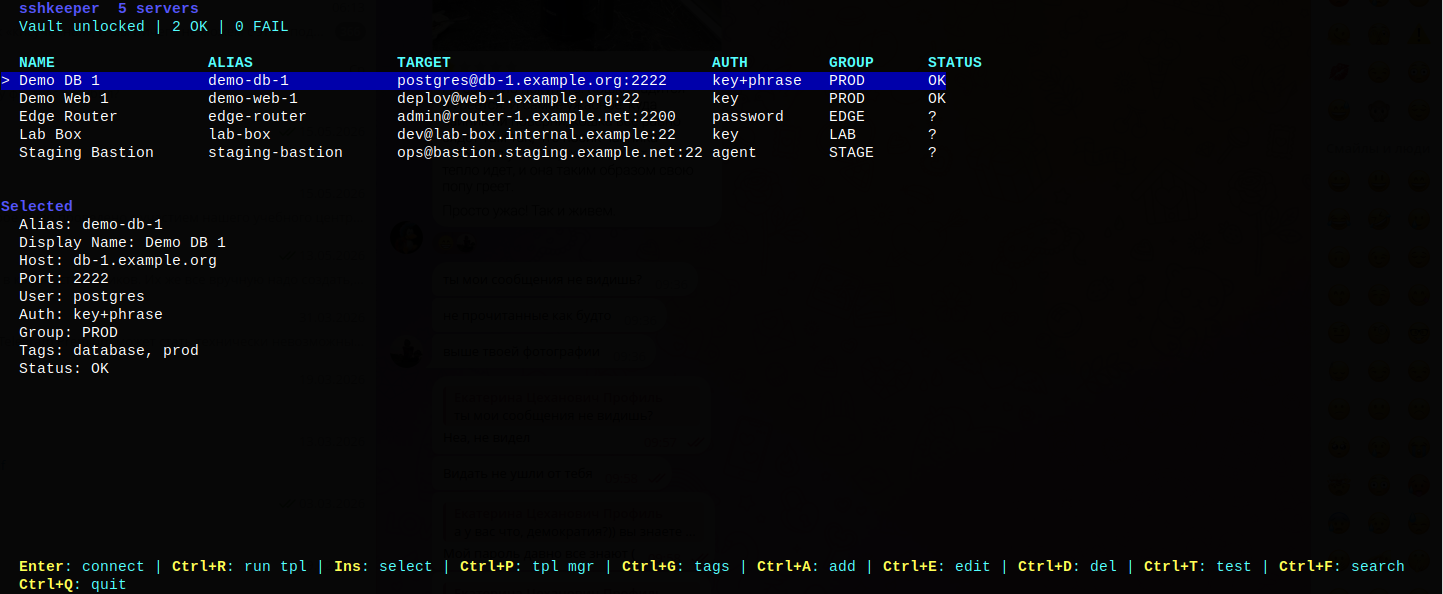
Task: Click the Ctrl+G: tags shortcut
Action: (x=676, y=566)
